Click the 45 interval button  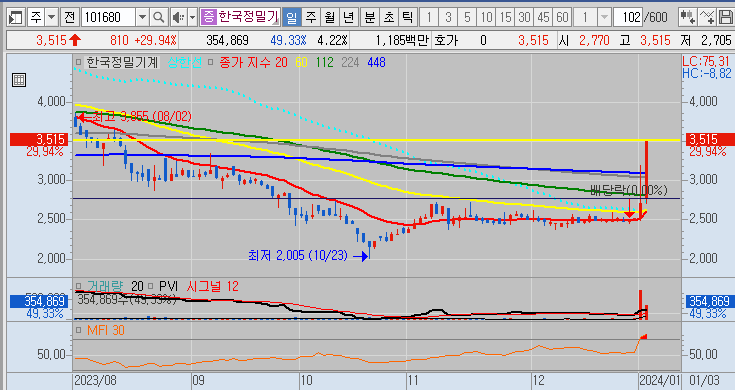coord(543,18)
